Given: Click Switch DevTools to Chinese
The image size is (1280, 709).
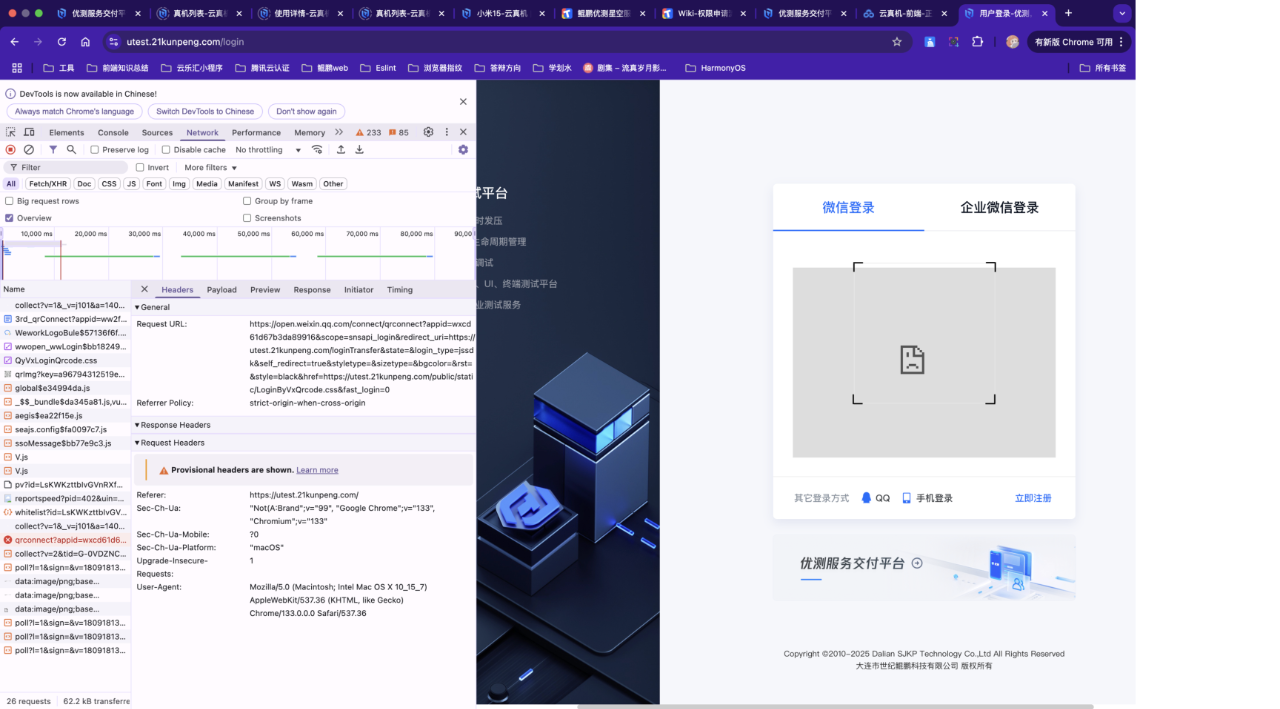Looking at the screenshot, I should click(205, 111).
